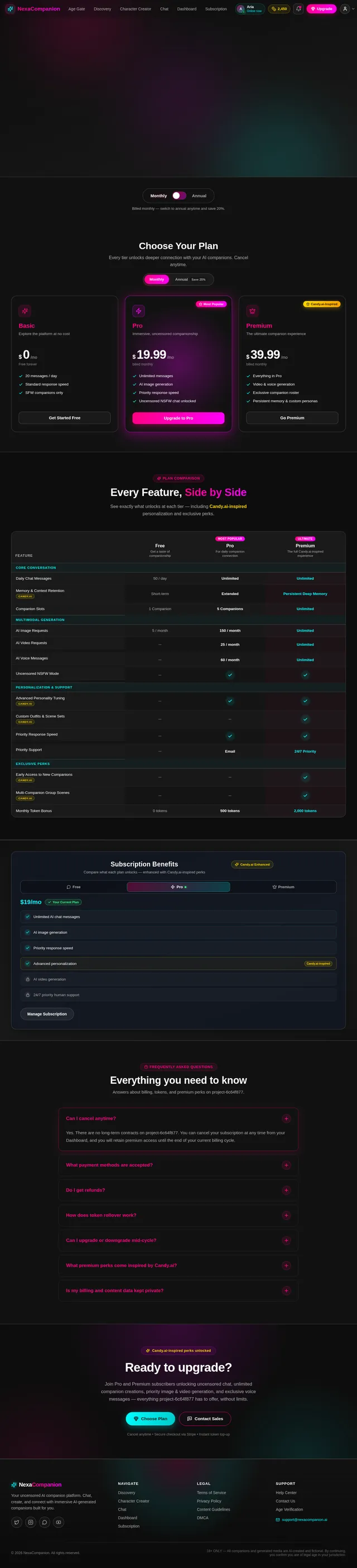Expand 'How does token rollover work?'
This screenshot has width=357, height=1568.
point(178,1215)
